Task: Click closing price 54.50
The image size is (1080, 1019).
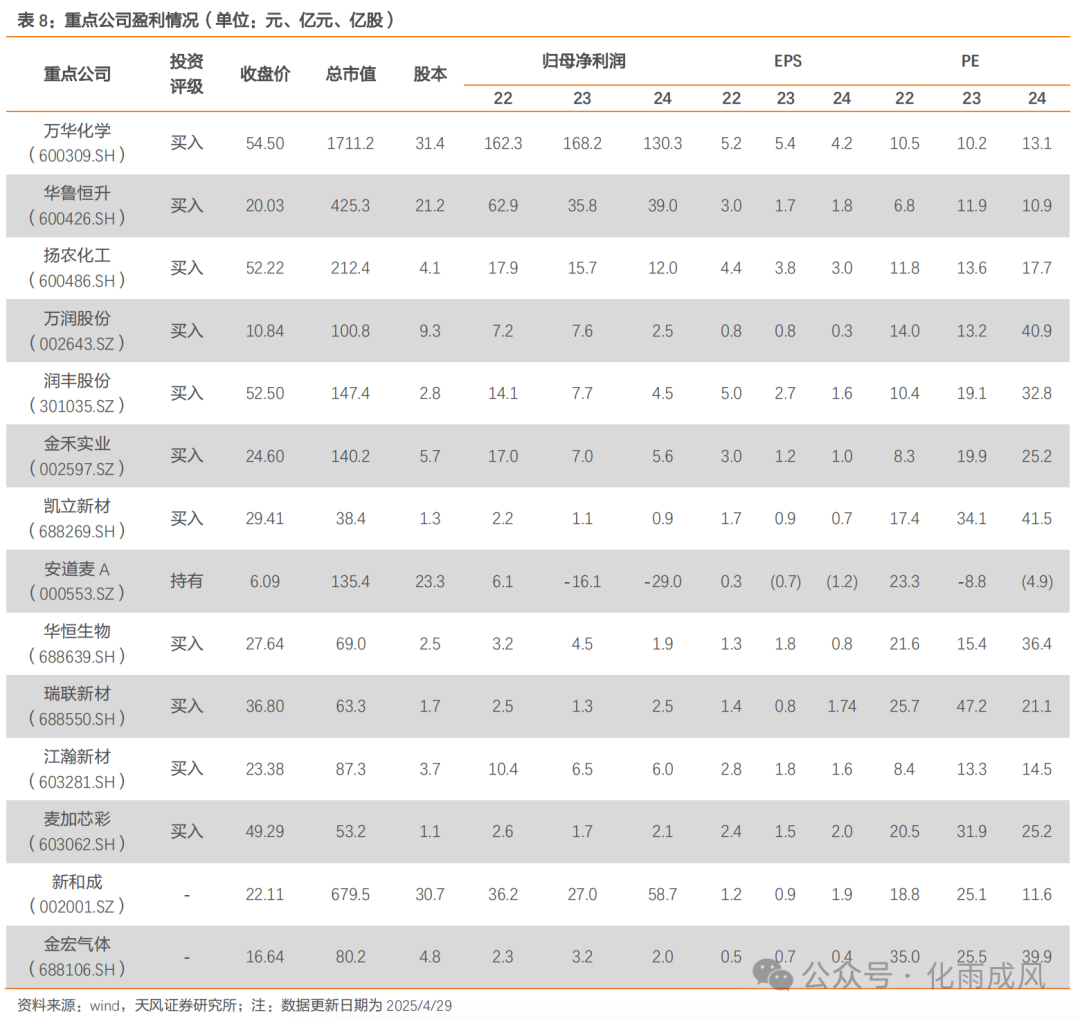Action: (265, 143)
